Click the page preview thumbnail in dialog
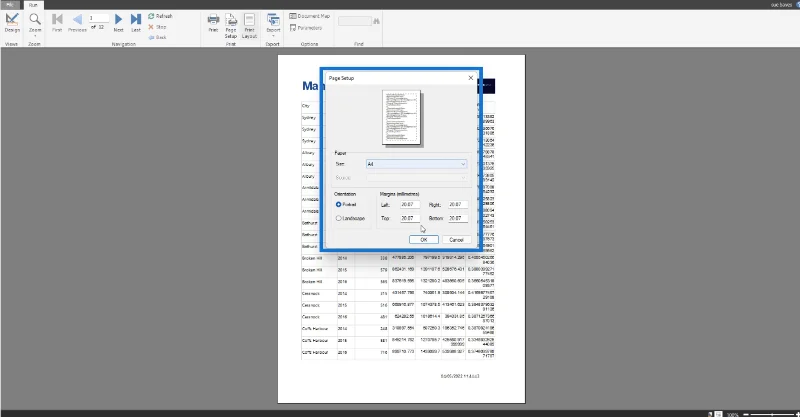800x417 pixels. 402,117
